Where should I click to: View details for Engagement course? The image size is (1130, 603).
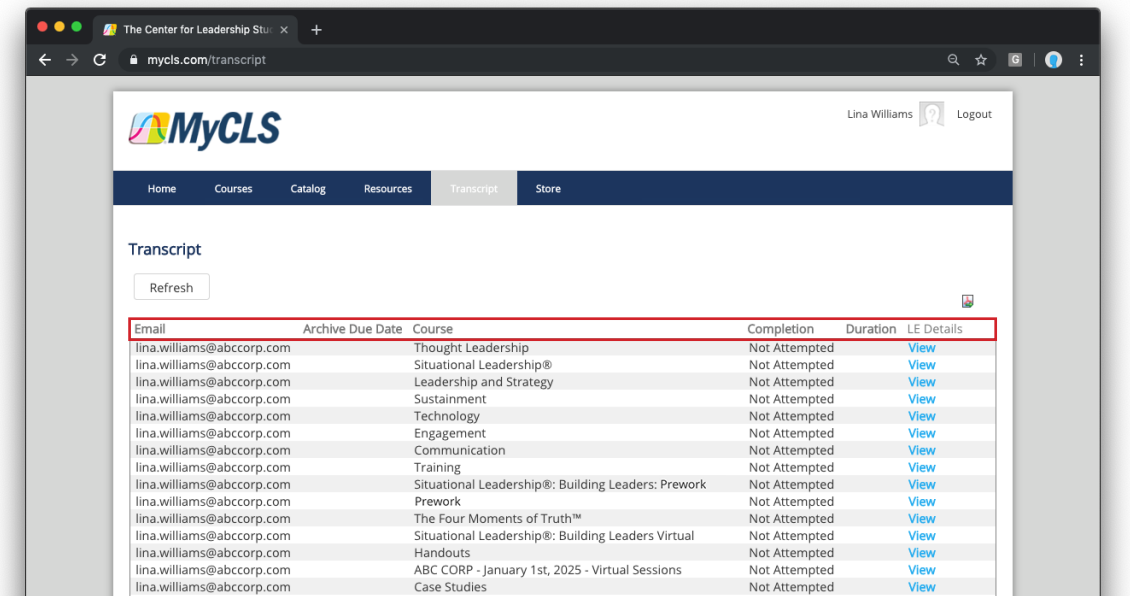click(x=922, y=433)
